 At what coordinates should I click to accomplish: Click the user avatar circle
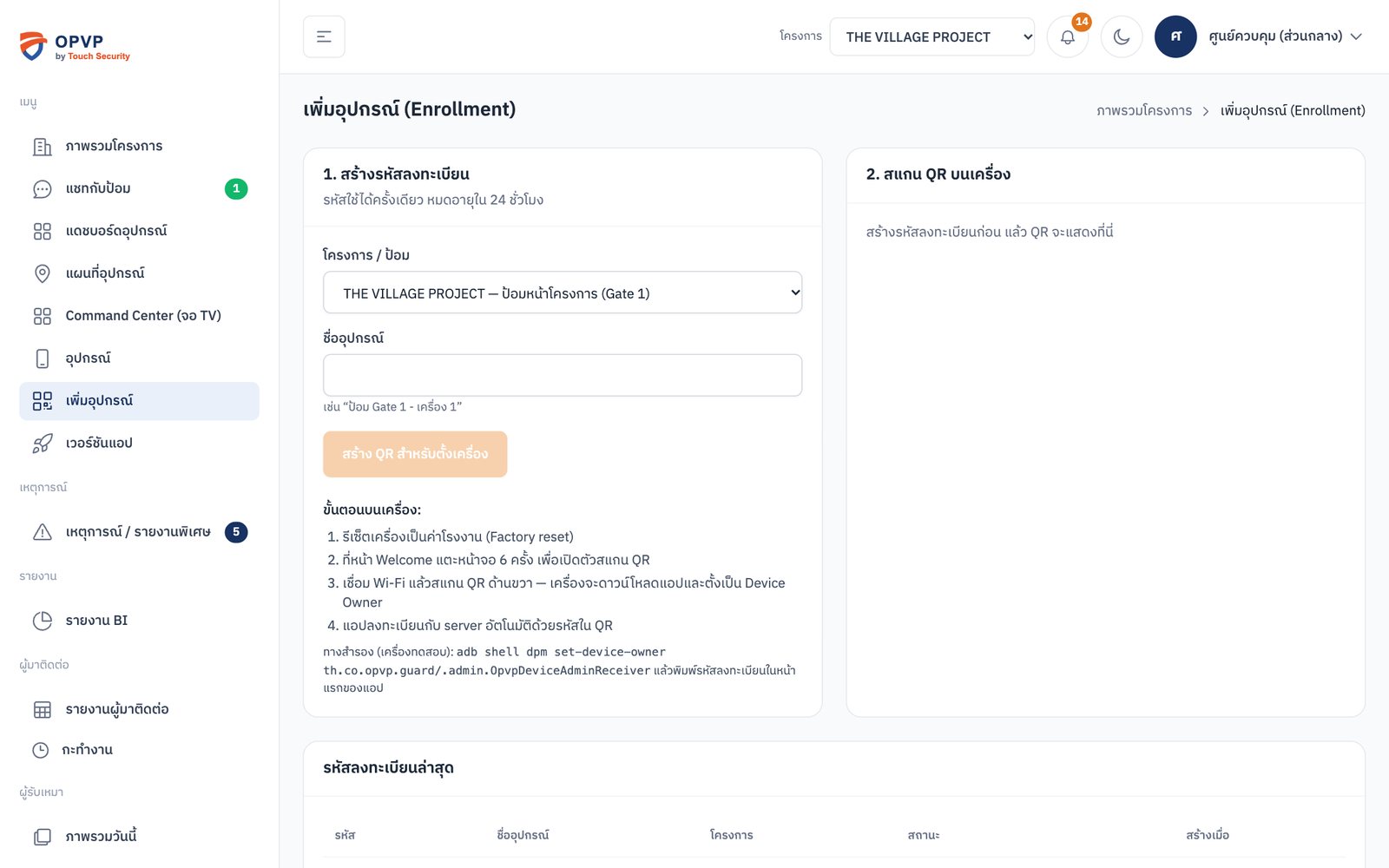coord(1175,36)
